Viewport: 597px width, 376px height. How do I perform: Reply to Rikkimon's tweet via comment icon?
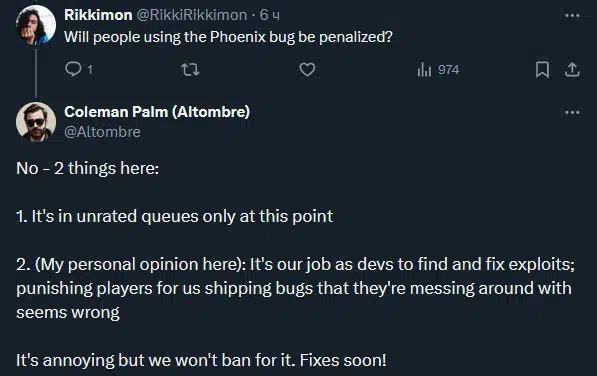click(73, 70)
